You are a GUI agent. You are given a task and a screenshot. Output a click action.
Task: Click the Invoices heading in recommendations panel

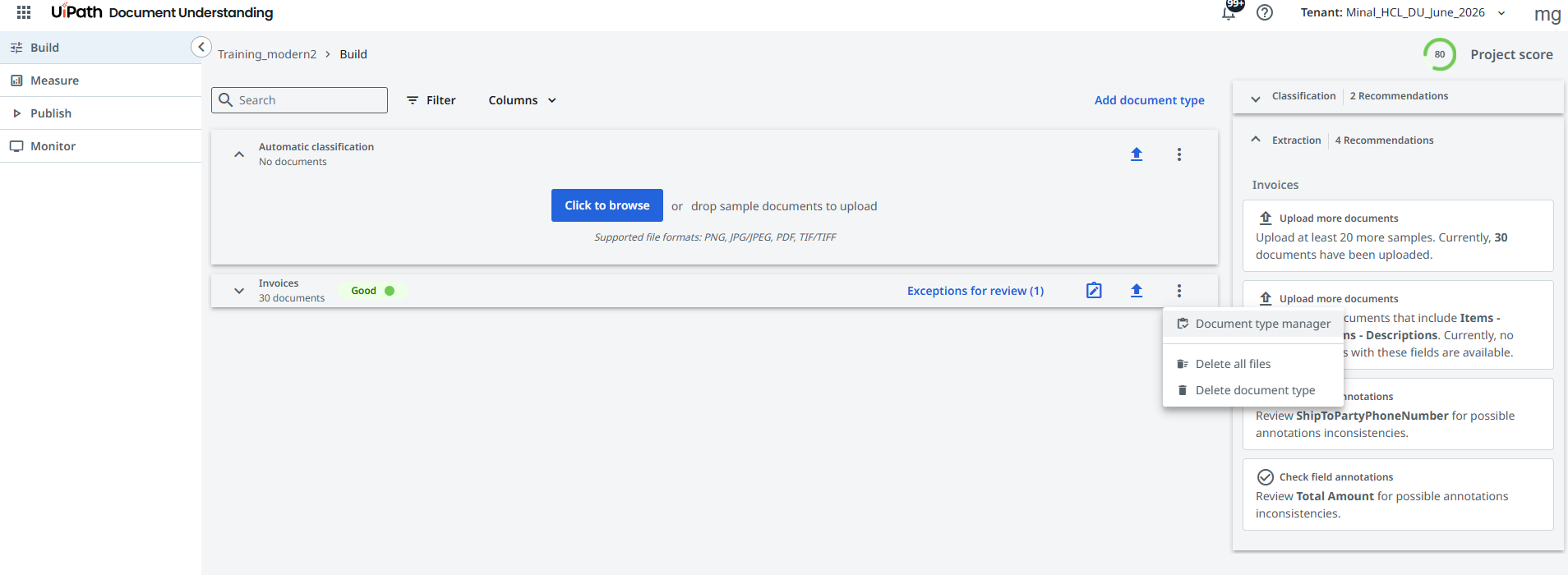pyautogui.click(x=1275, y=185)
